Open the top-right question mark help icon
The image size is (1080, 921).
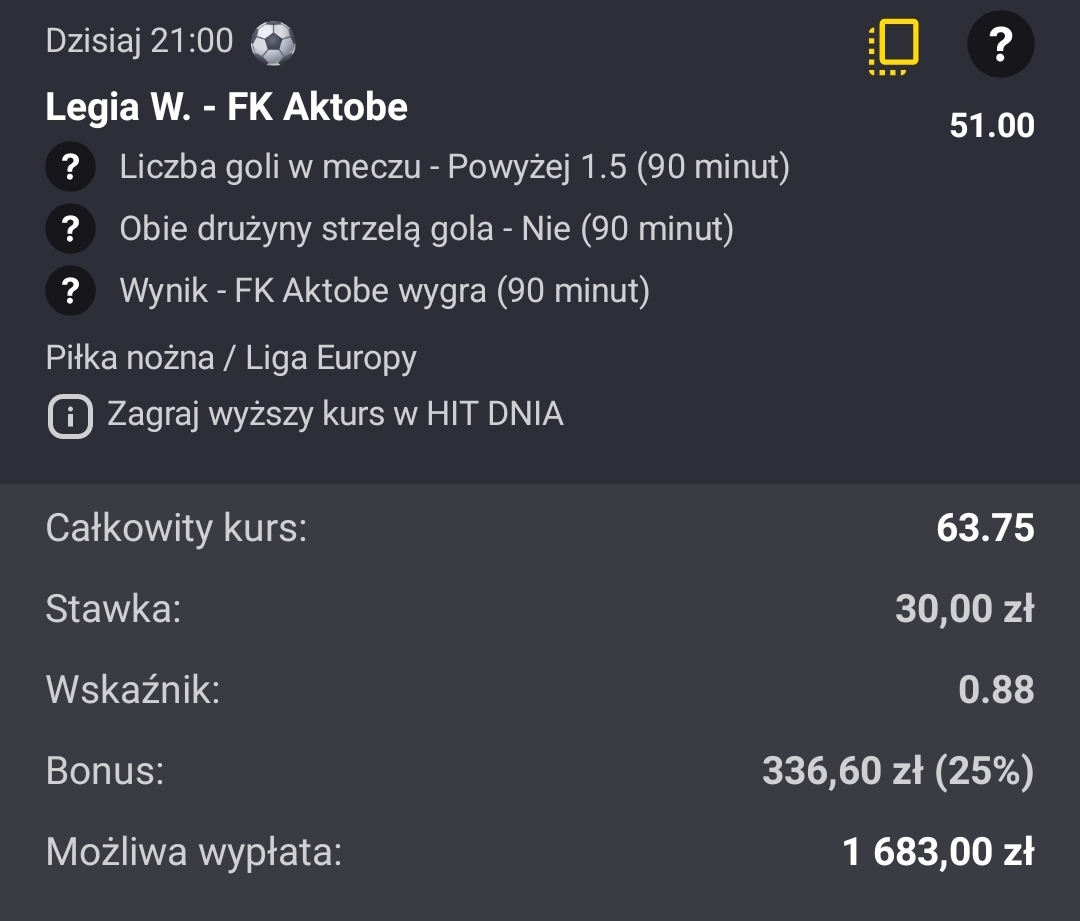coord(1000,44)
